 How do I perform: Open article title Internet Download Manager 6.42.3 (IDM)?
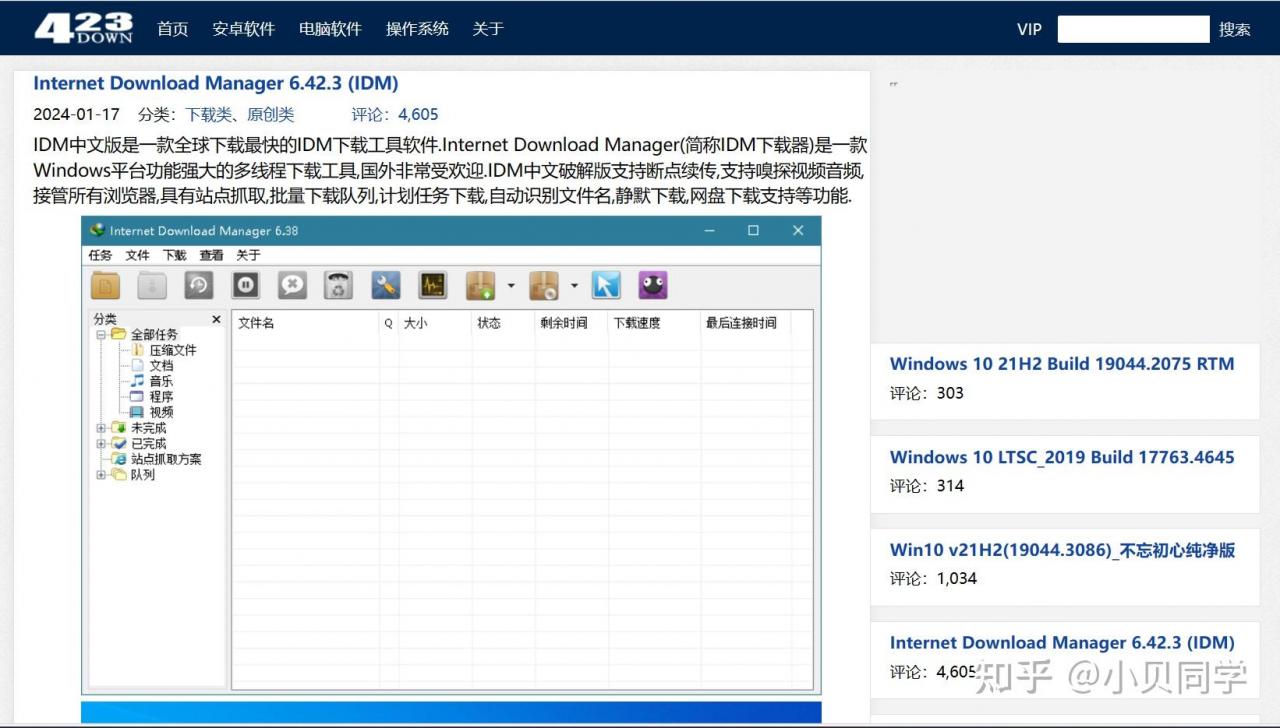(216, 83)
